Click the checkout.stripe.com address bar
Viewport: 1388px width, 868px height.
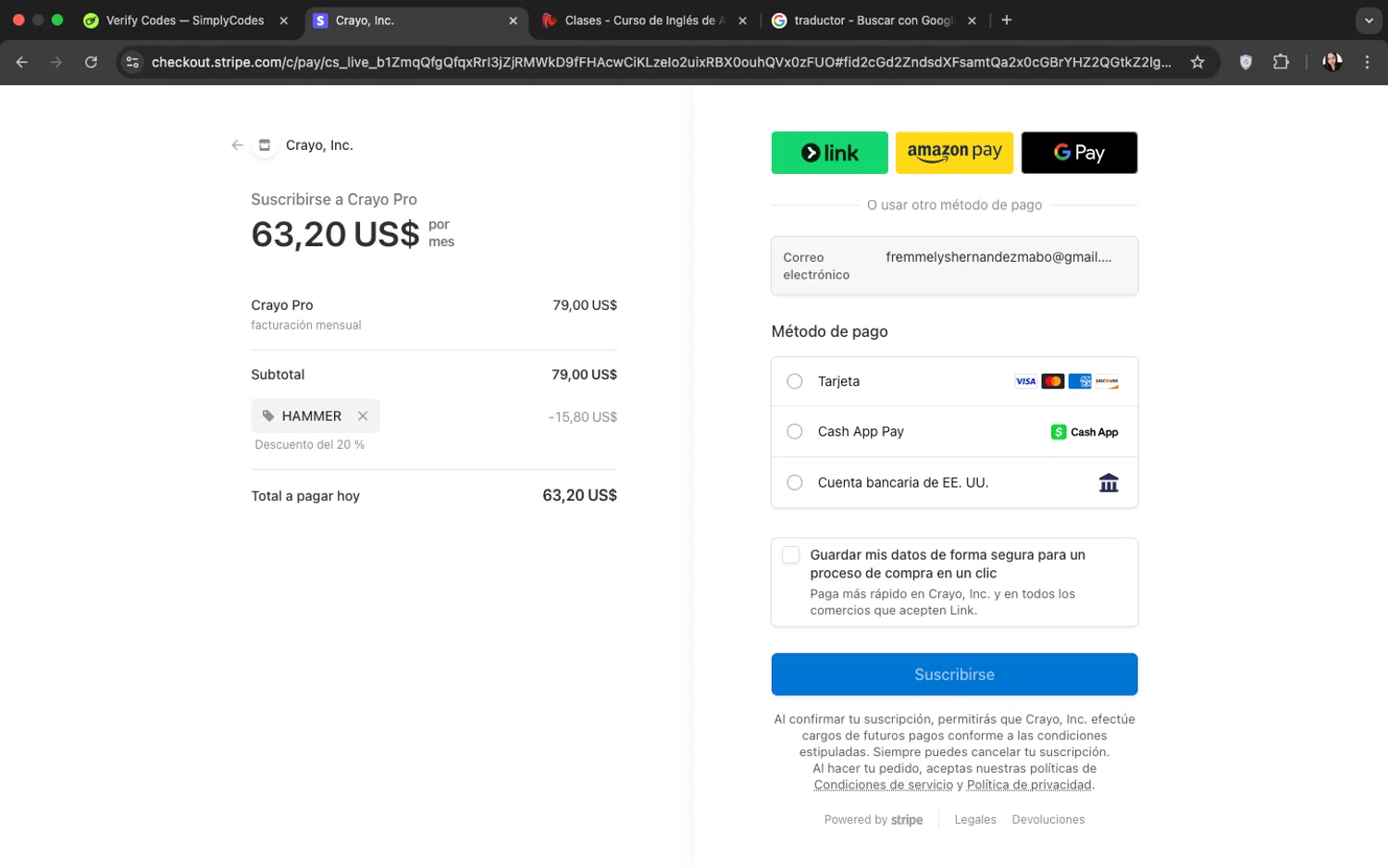tap(661, 62)
